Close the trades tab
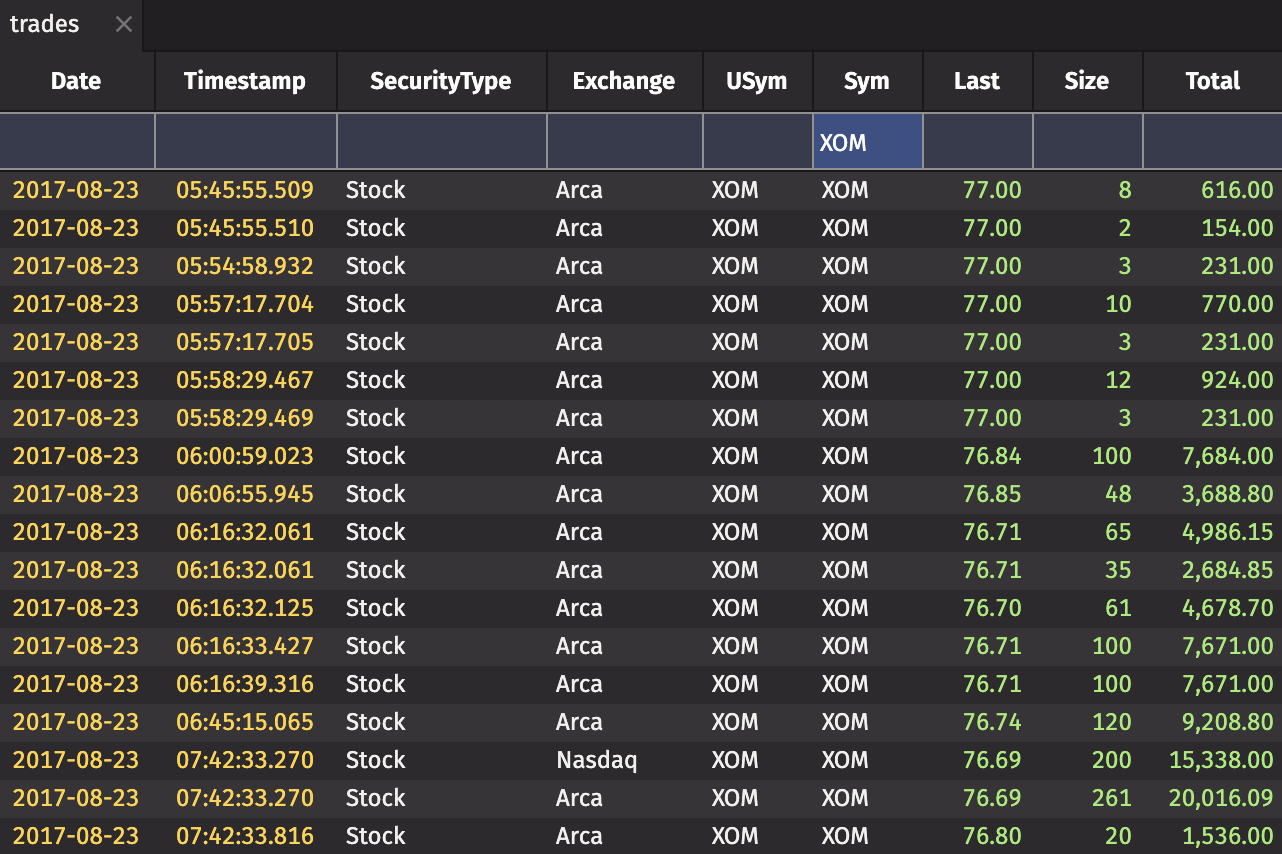Image resolution: width=1282 pixels, height=854 pixels. click(124, 25)
